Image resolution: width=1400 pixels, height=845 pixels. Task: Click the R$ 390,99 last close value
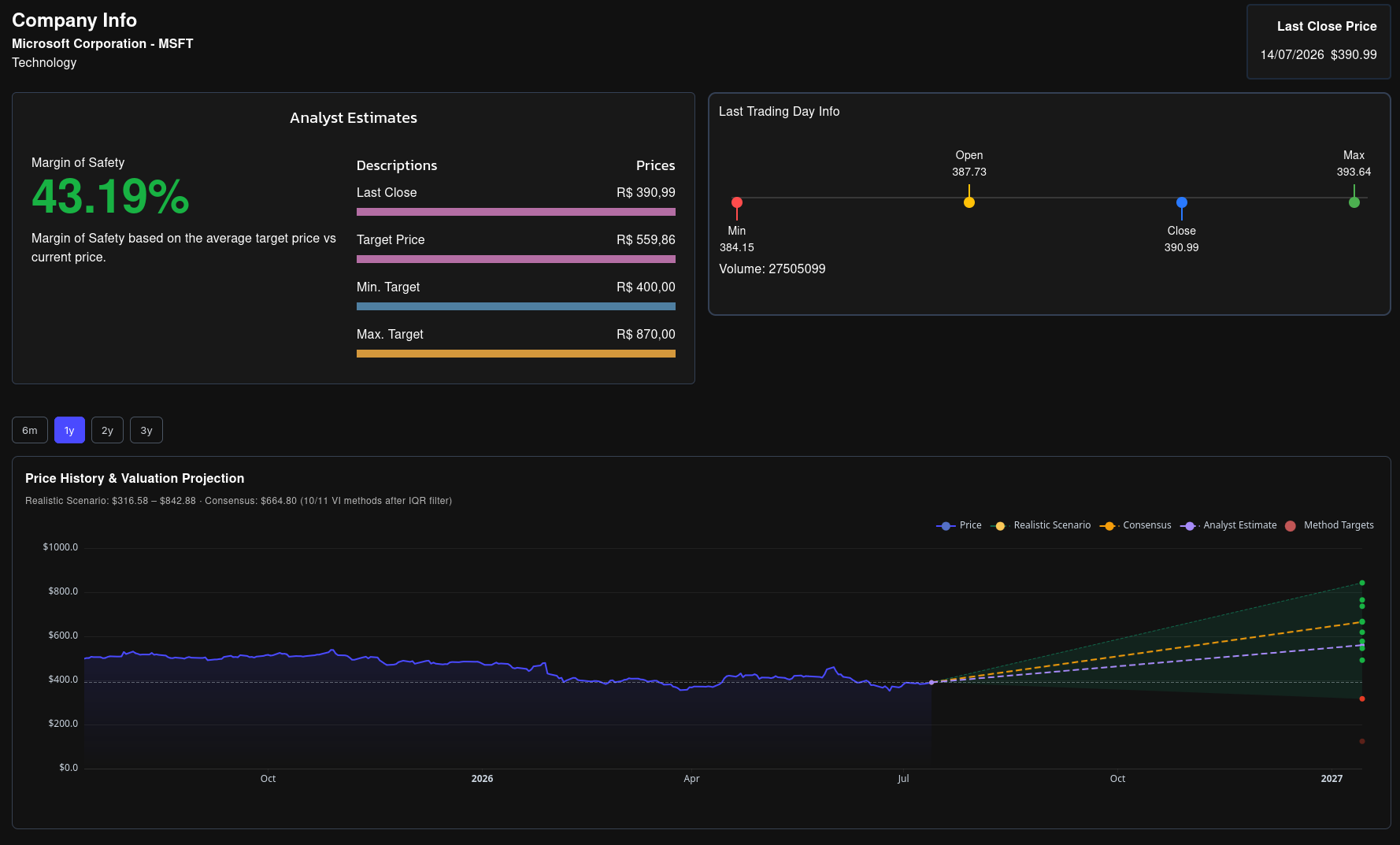[x=646, y=192]
